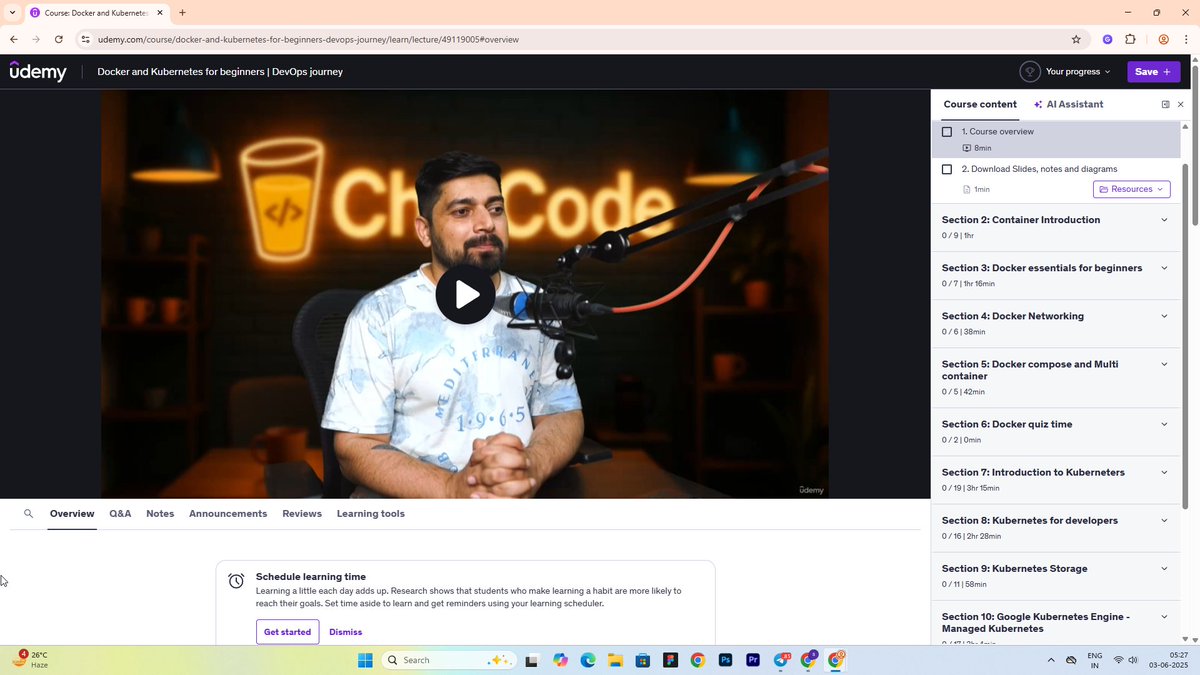Close the Docker and Kubernetes browser tab
This screenshot has height=675, width=1200.
pyautogui.click(x=160, y=13)
